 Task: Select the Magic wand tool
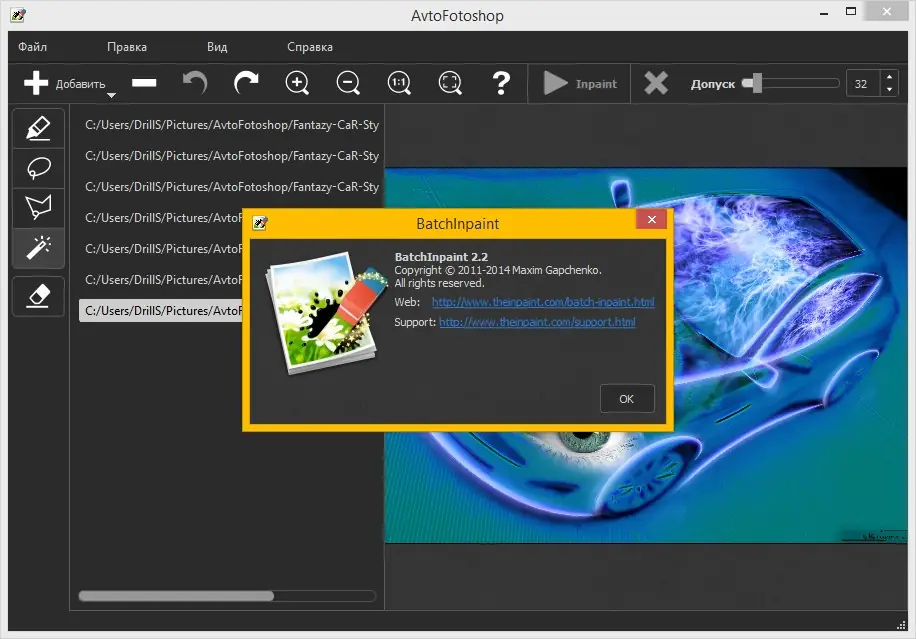pyautogui.click(x=39, y=248)
